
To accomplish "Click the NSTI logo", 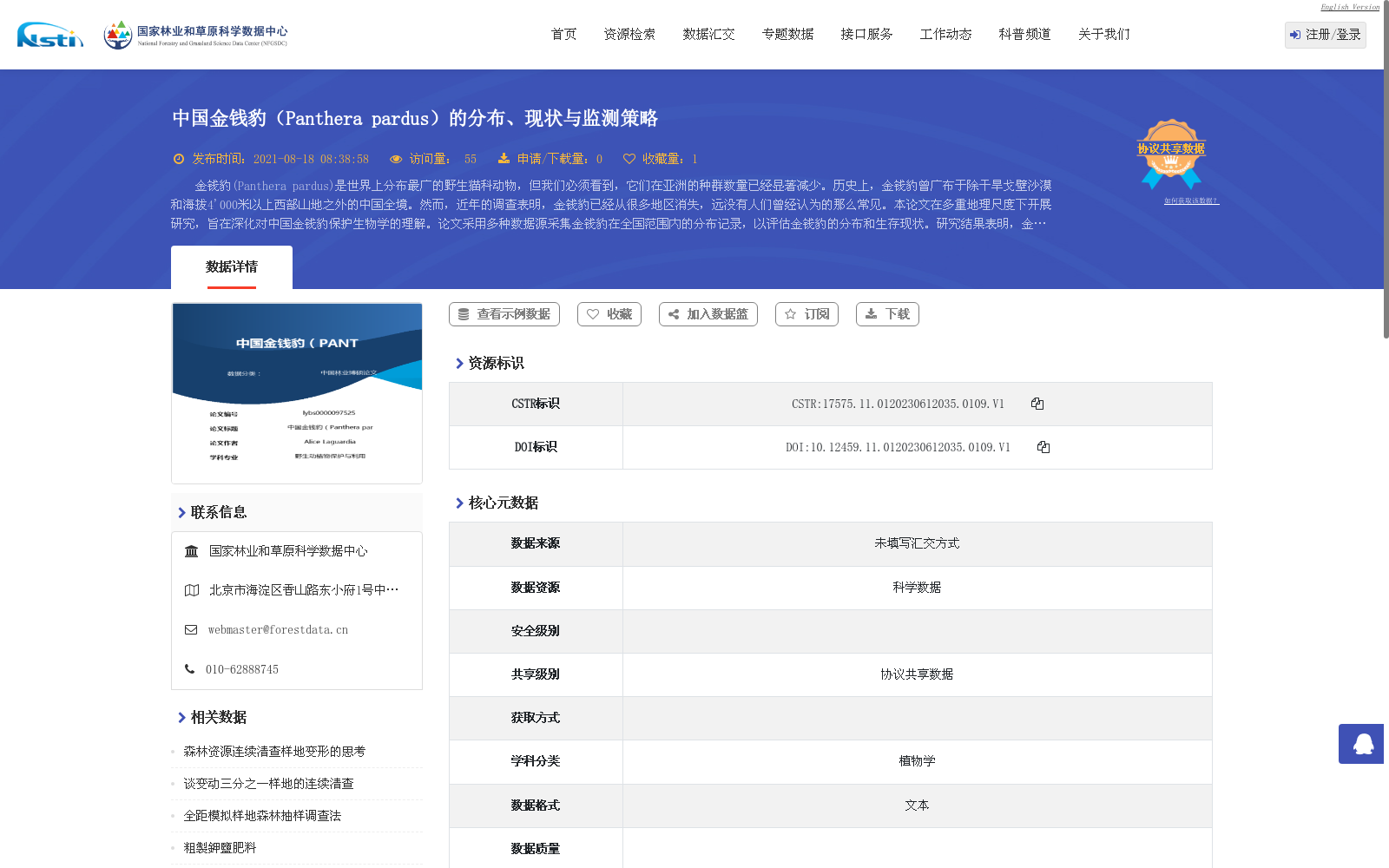I will [48, 35].
